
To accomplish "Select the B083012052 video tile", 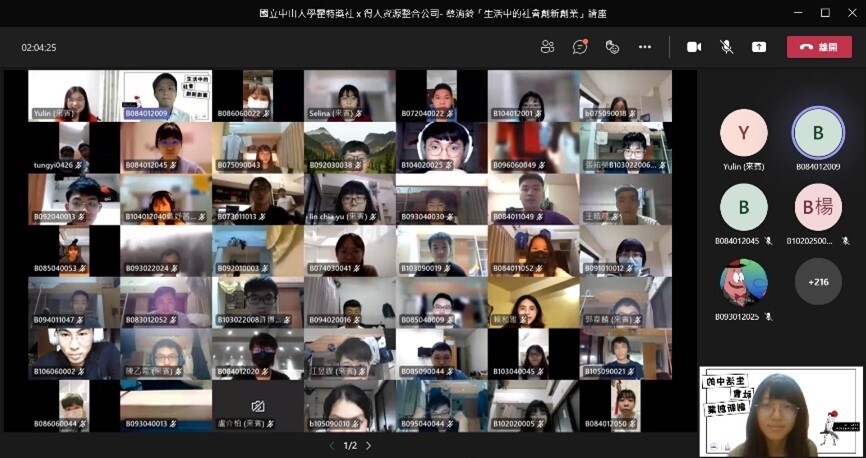I will [166, 303].
